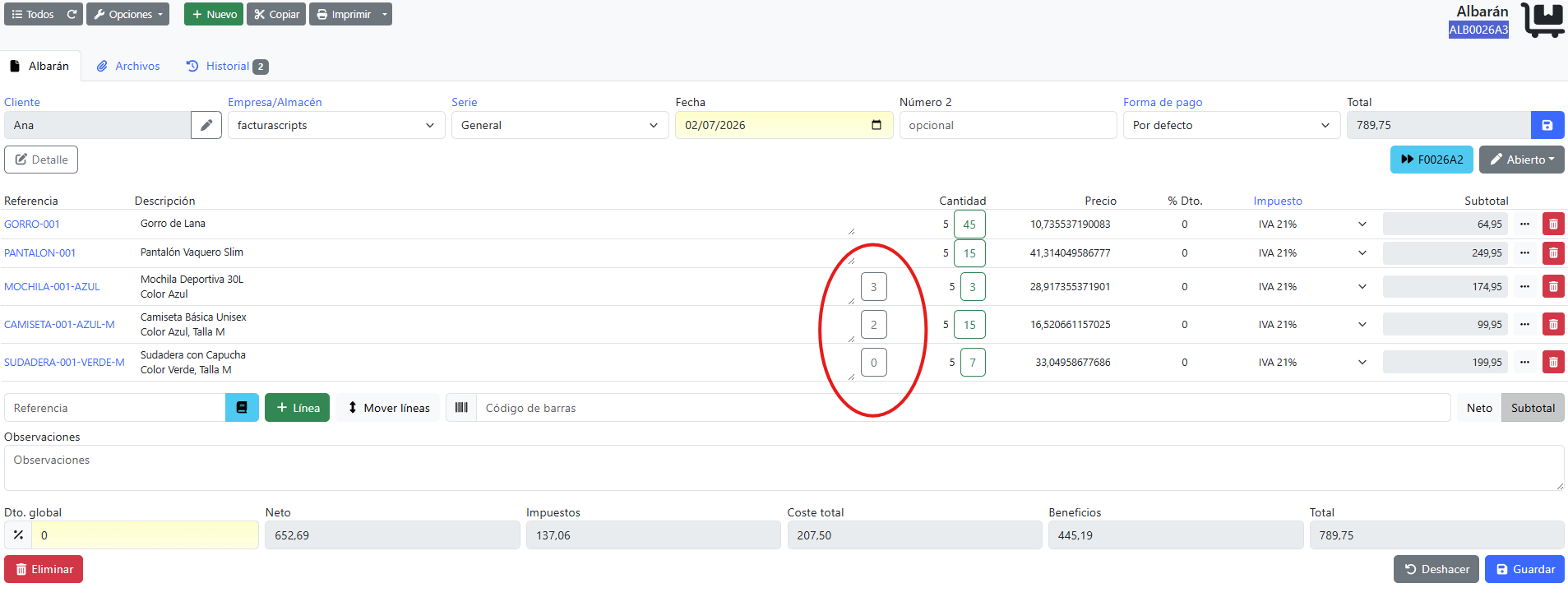Click the blue product search icon beside Referencia
Screen dimensions: 1568x597
coord(242,408)
